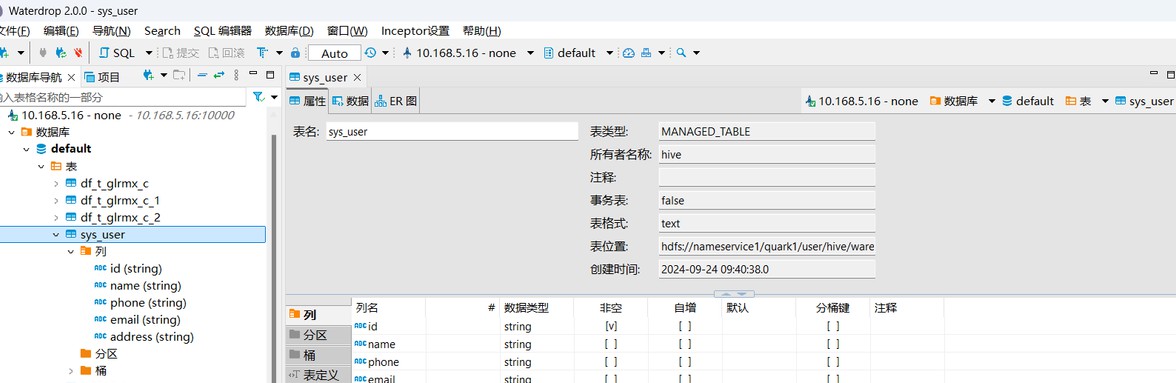1176x383 pixels.
Task: Click the Auto commit mode field
Action: [334, 53]
